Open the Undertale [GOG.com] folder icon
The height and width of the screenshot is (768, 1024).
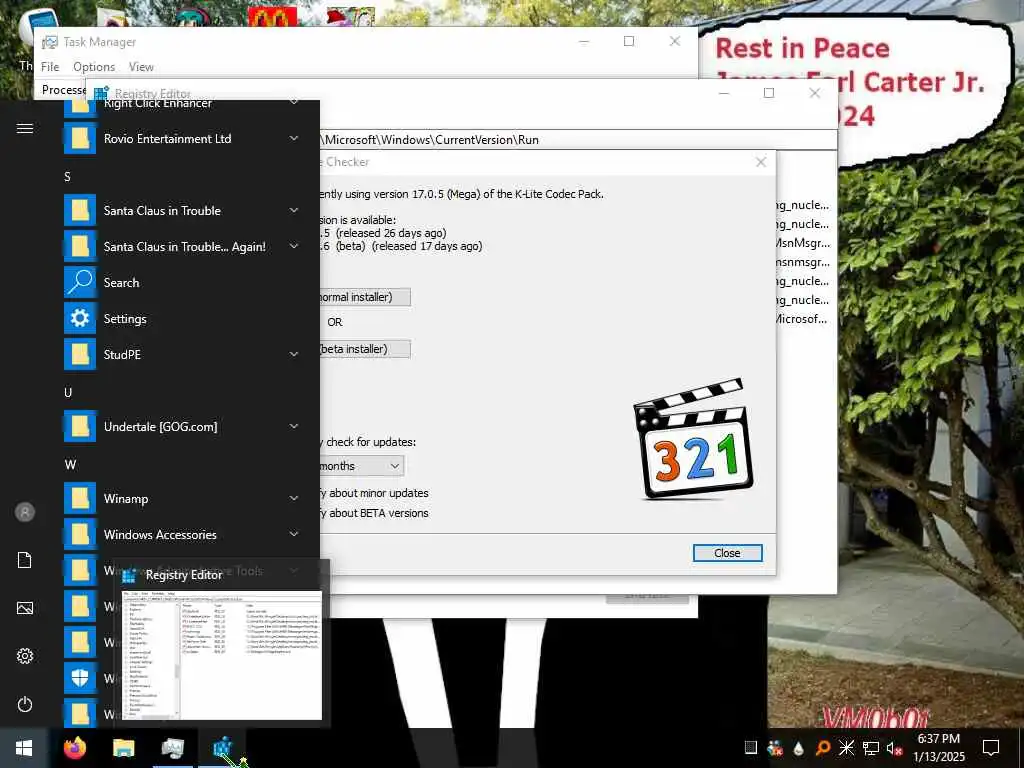(x=80, y=426)
